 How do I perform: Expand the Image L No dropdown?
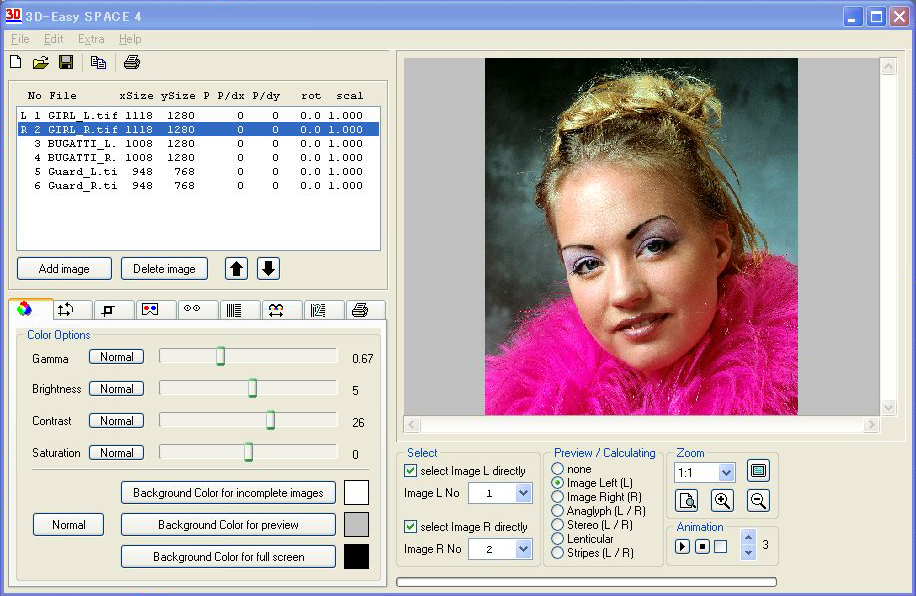524,493
